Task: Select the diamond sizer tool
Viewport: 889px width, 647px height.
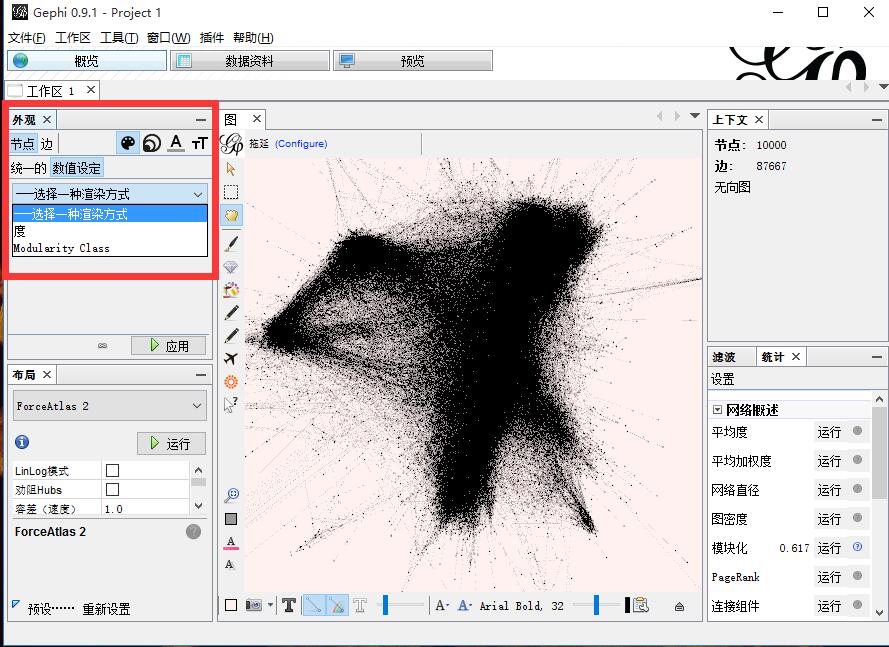Action: click(231, 267)
